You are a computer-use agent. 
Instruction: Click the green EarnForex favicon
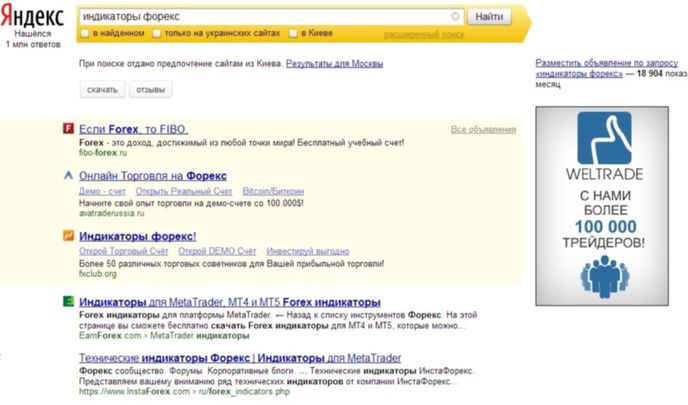coord(68,301)
